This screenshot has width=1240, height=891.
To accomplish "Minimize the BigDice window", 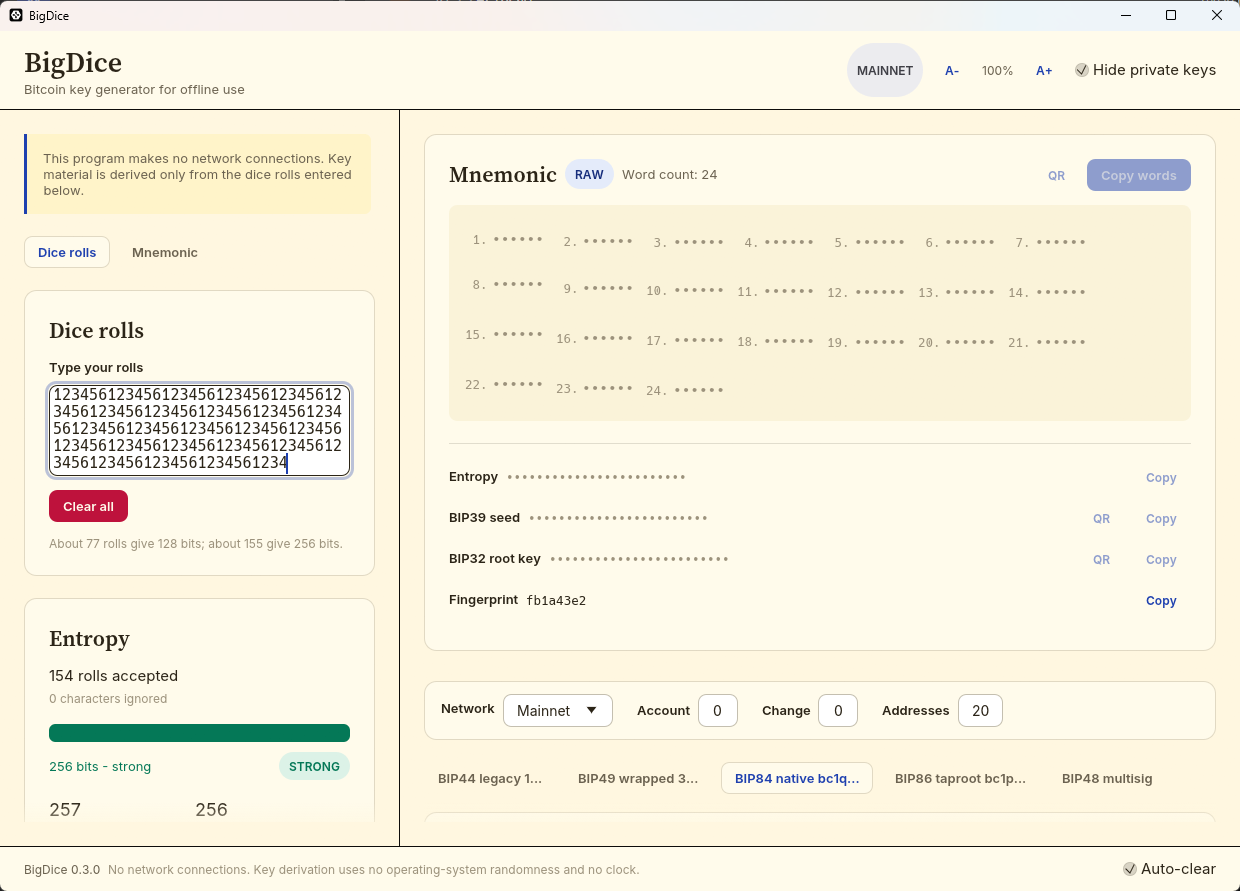I will pyautogui.click(x=1125, y=15).
